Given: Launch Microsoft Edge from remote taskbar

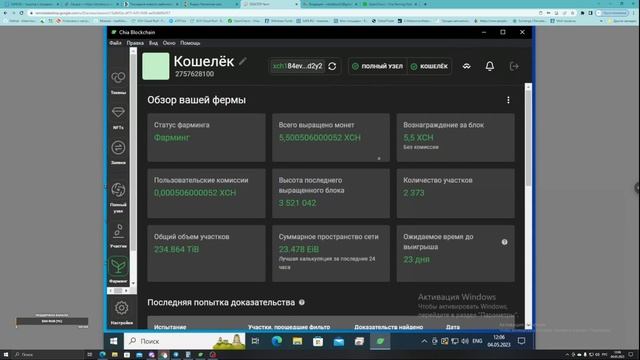Looking at the screenshot, I should click(277, 341).
